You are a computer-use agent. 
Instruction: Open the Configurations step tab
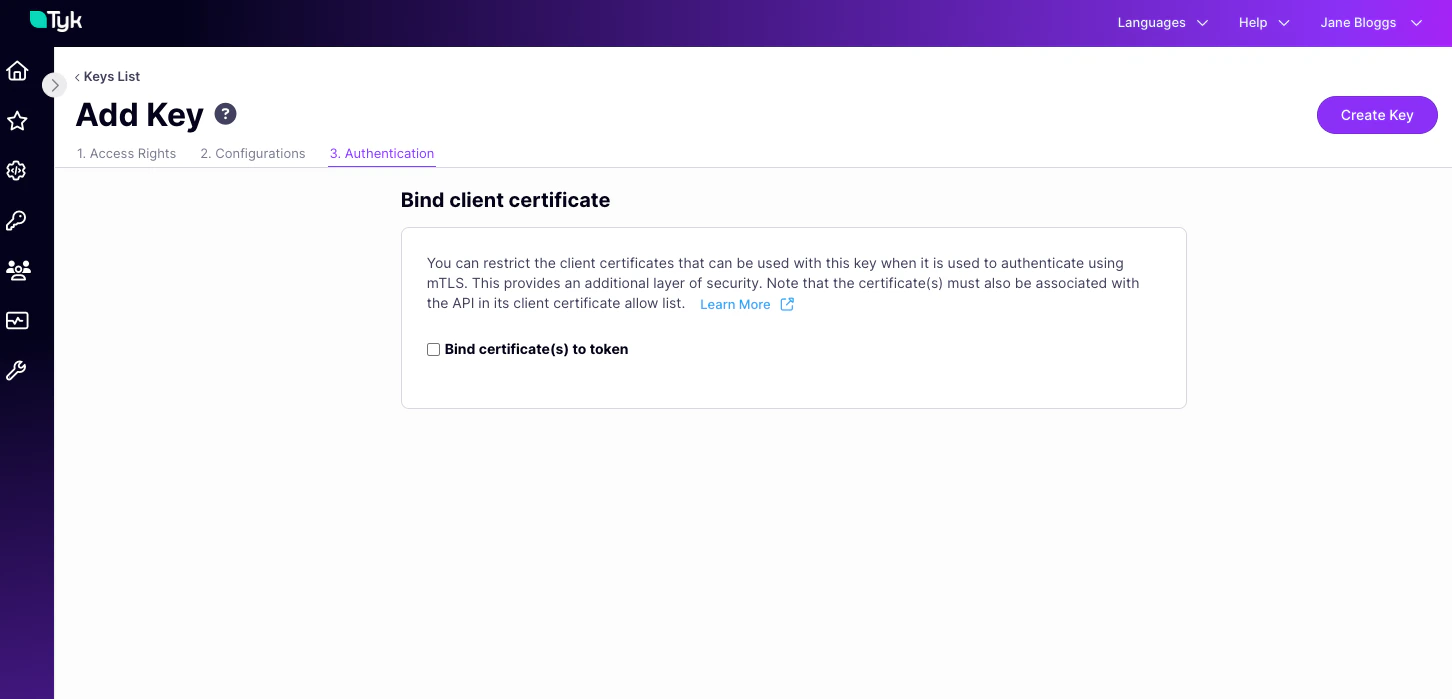(252, 153)
